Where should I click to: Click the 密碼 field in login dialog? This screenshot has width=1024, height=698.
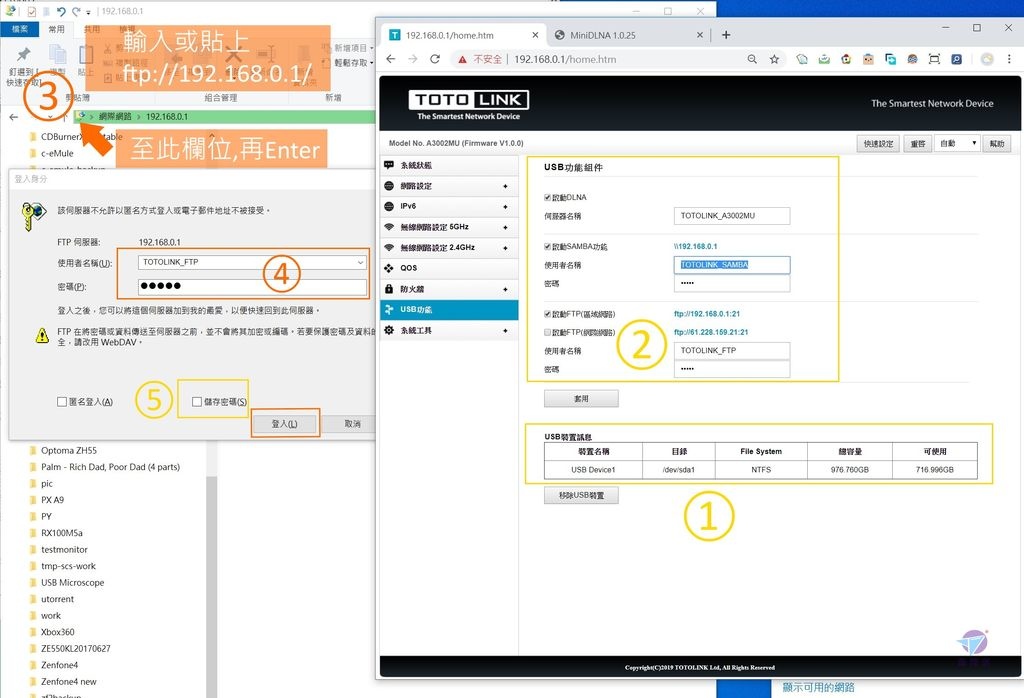(252, 286)
